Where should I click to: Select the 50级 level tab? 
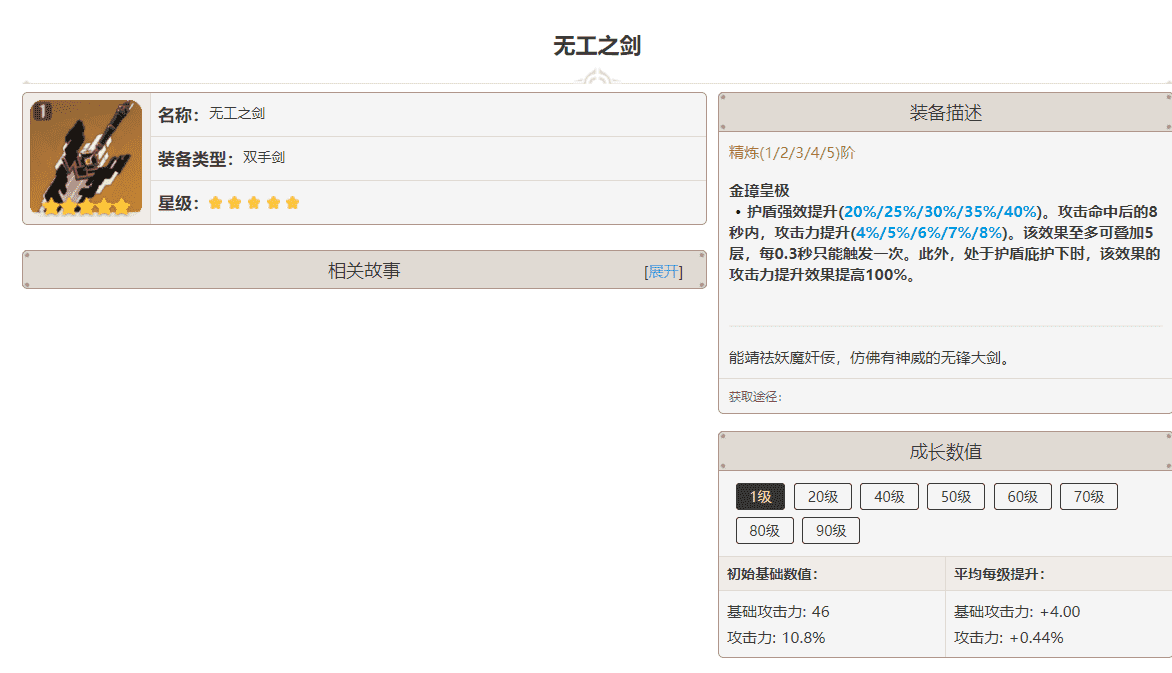click(x=956, y=497)
